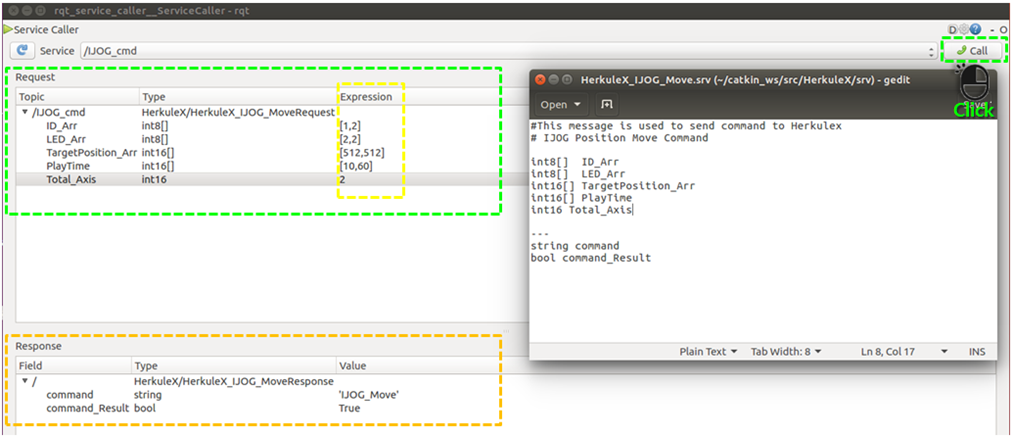Close the gedit window

pos(541,80)
